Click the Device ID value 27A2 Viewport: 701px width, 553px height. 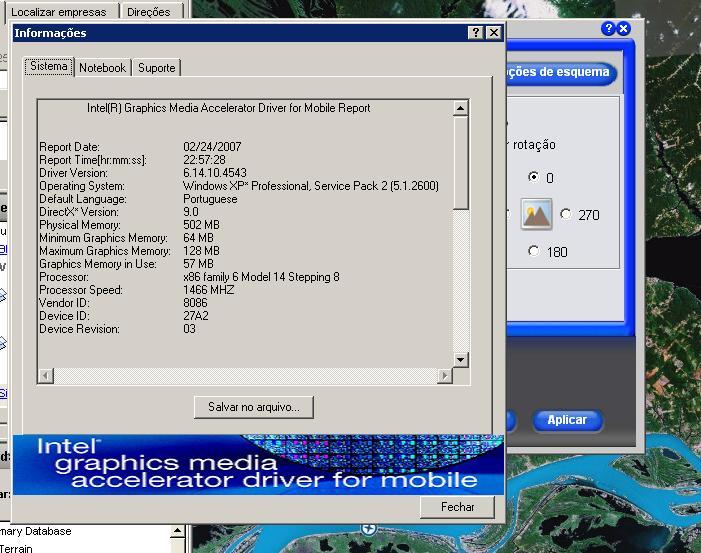pyautogui.click(x=196, y=316)
